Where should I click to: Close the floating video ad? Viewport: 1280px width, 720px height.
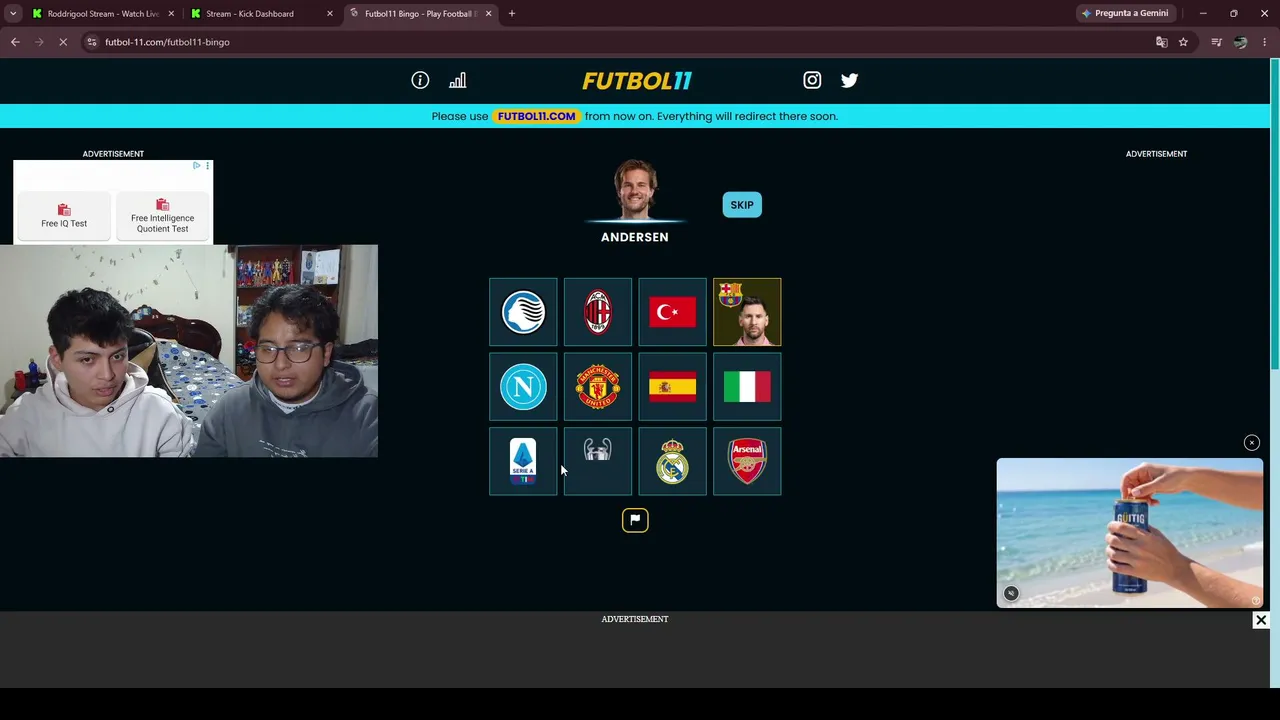click(x=1251, y=443)
